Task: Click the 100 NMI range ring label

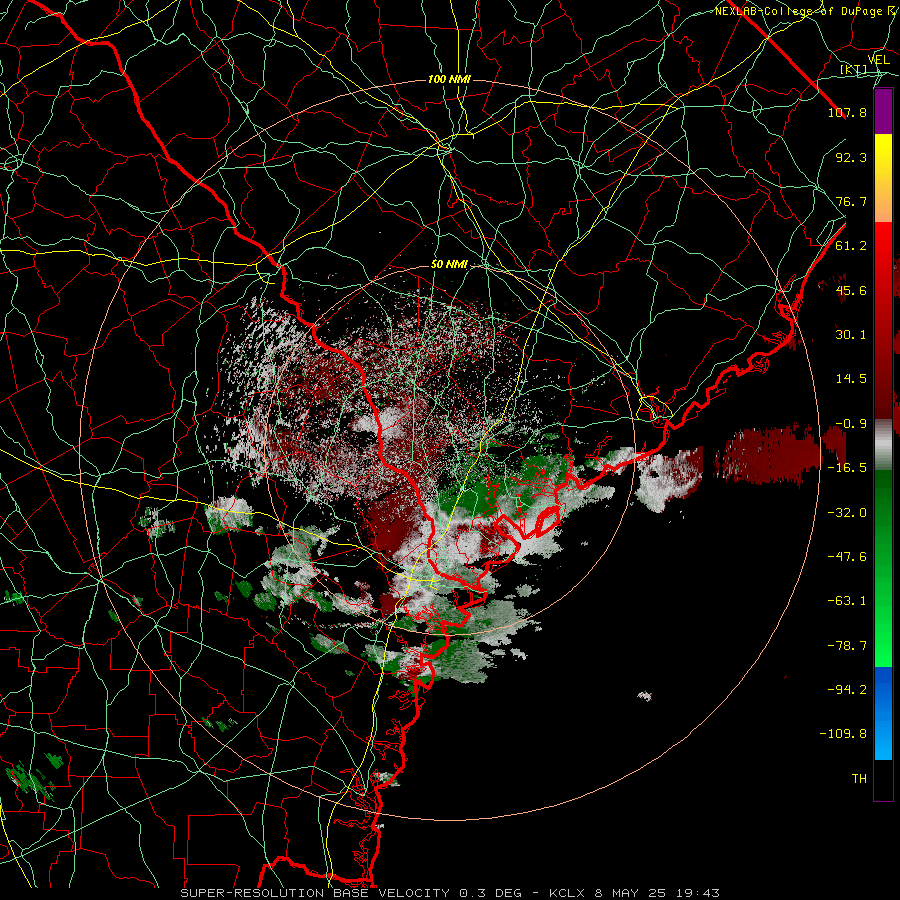Action: (x=449, y=79)
